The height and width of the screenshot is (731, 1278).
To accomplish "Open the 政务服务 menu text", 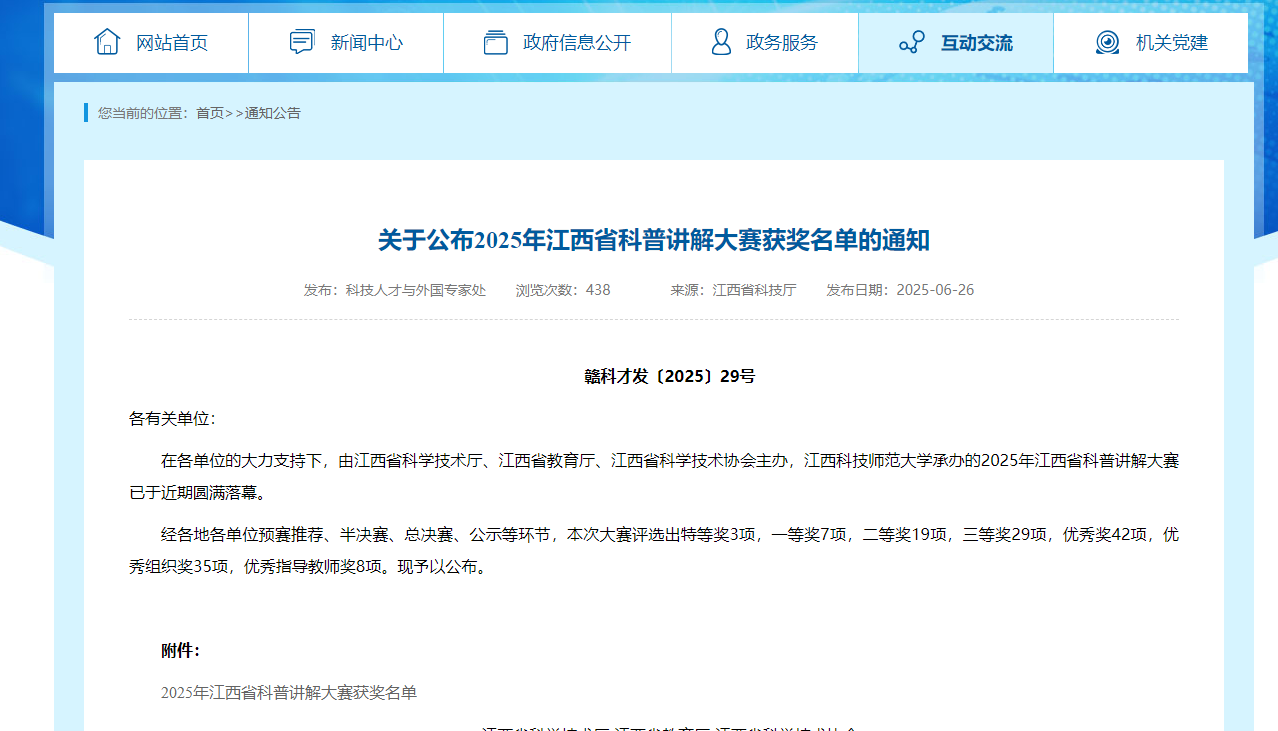I will click(781, 43).
